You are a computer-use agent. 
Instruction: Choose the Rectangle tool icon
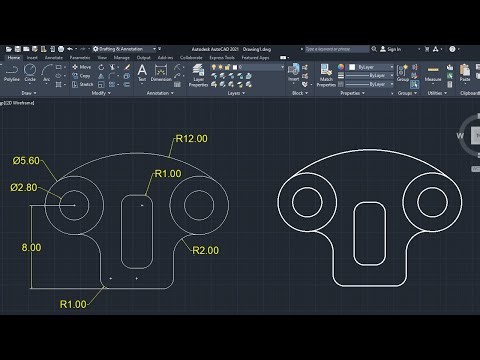(58, 68)
